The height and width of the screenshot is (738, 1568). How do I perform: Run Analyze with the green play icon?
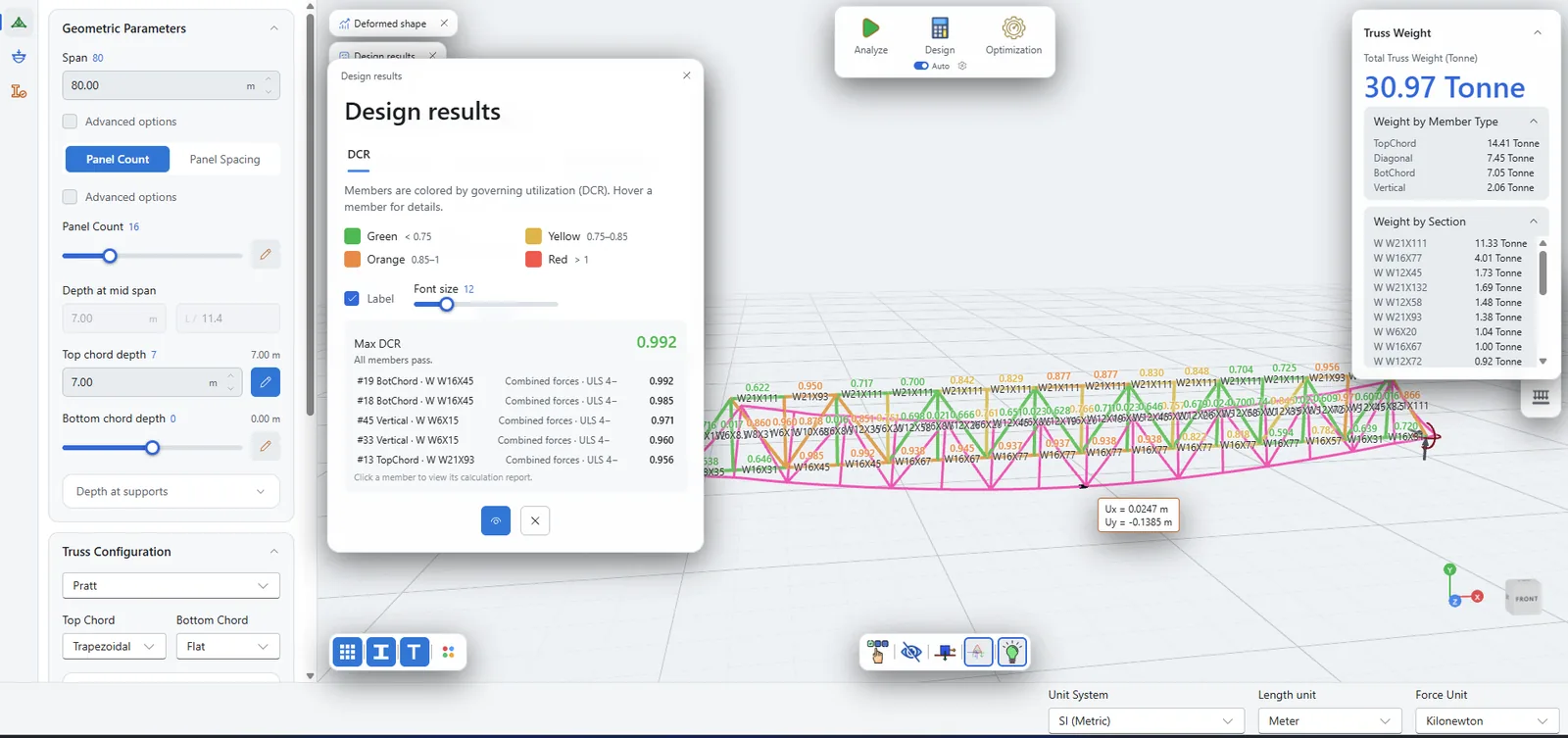(870, 28)
